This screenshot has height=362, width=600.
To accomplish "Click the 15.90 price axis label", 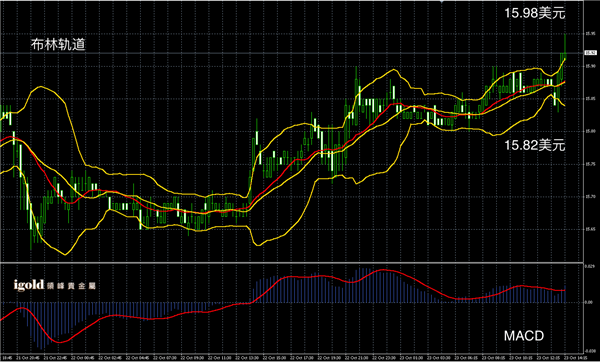I will (x=589, y=66).
